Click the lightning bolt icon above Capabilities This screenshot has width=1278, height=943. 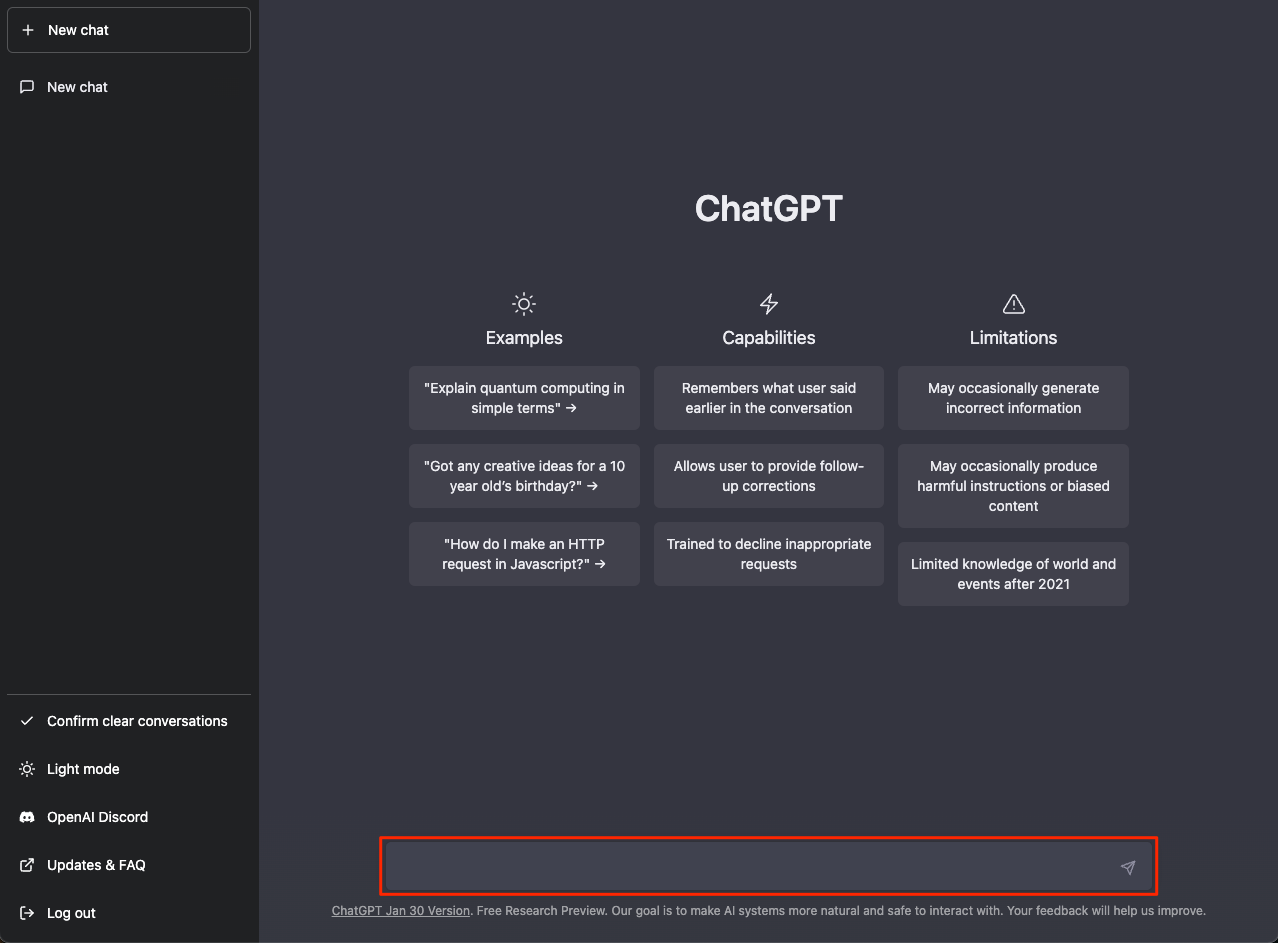click(769, 304)
